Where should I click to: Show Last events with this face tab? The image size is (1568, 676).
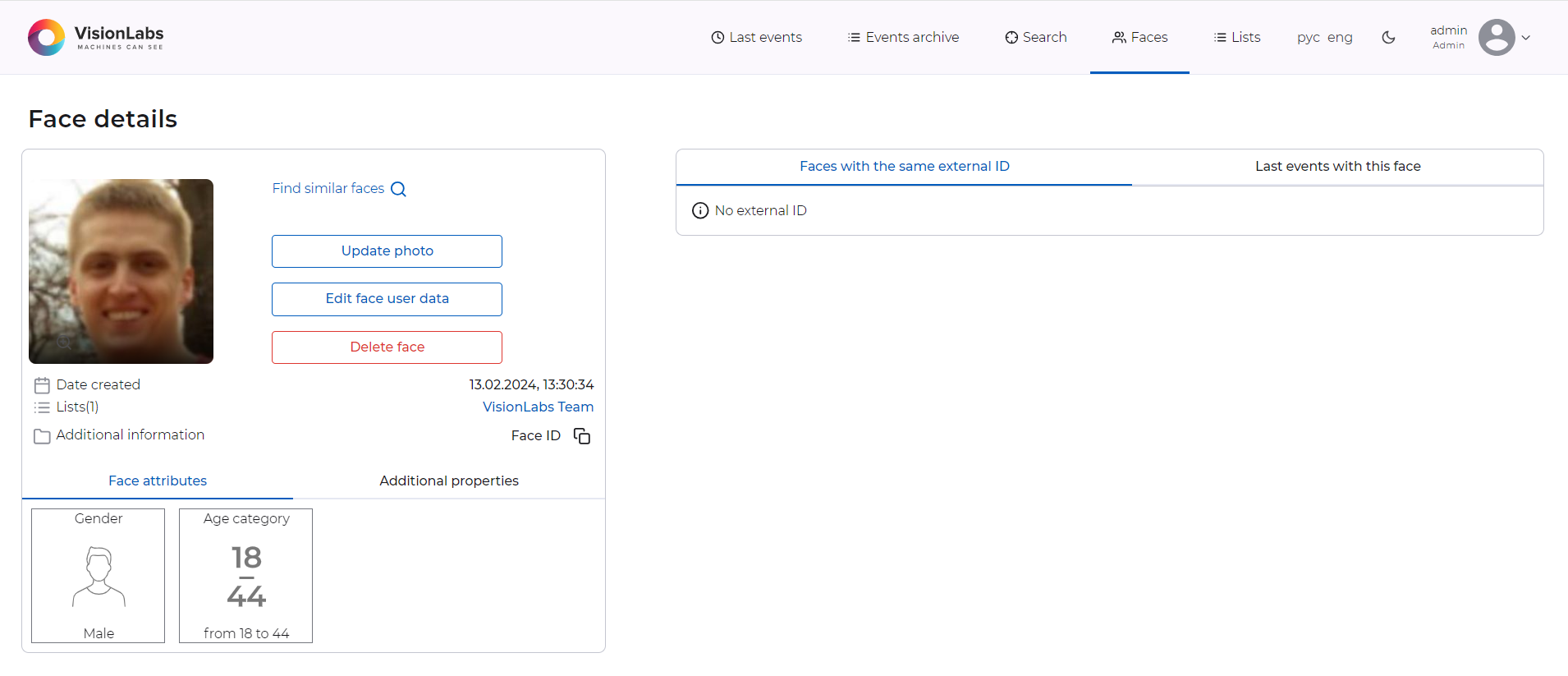1337,166
